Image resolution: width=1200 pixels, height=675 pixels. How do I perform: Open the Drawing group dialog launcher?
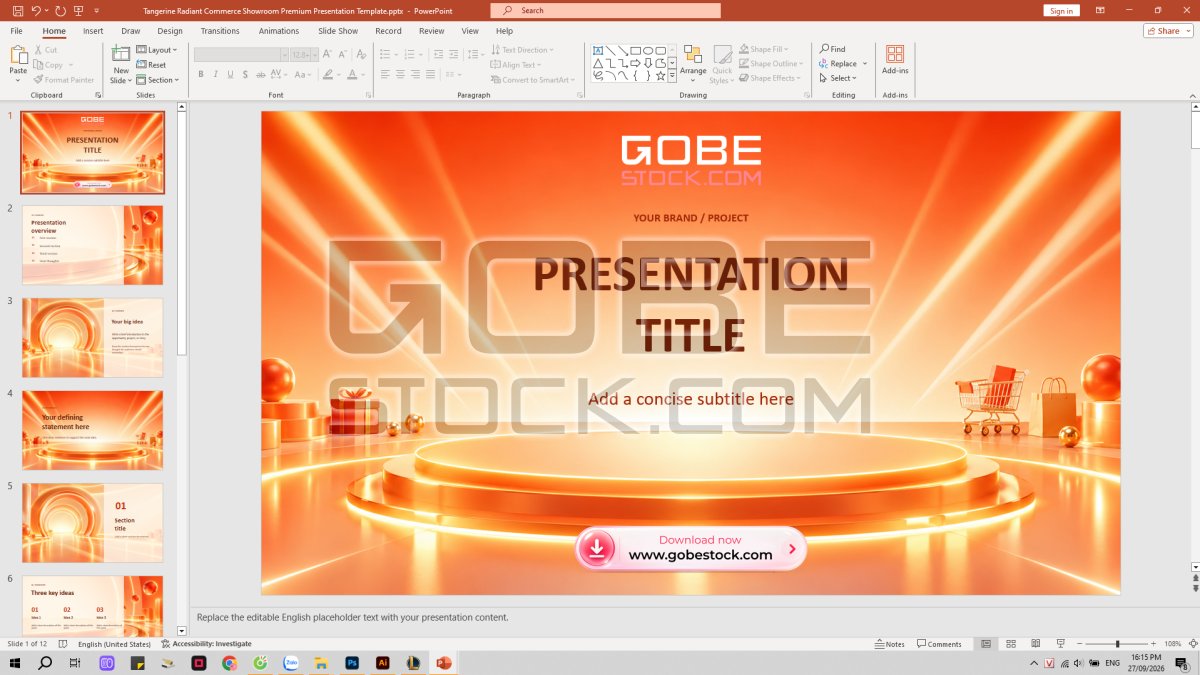[x=806, y=95]
